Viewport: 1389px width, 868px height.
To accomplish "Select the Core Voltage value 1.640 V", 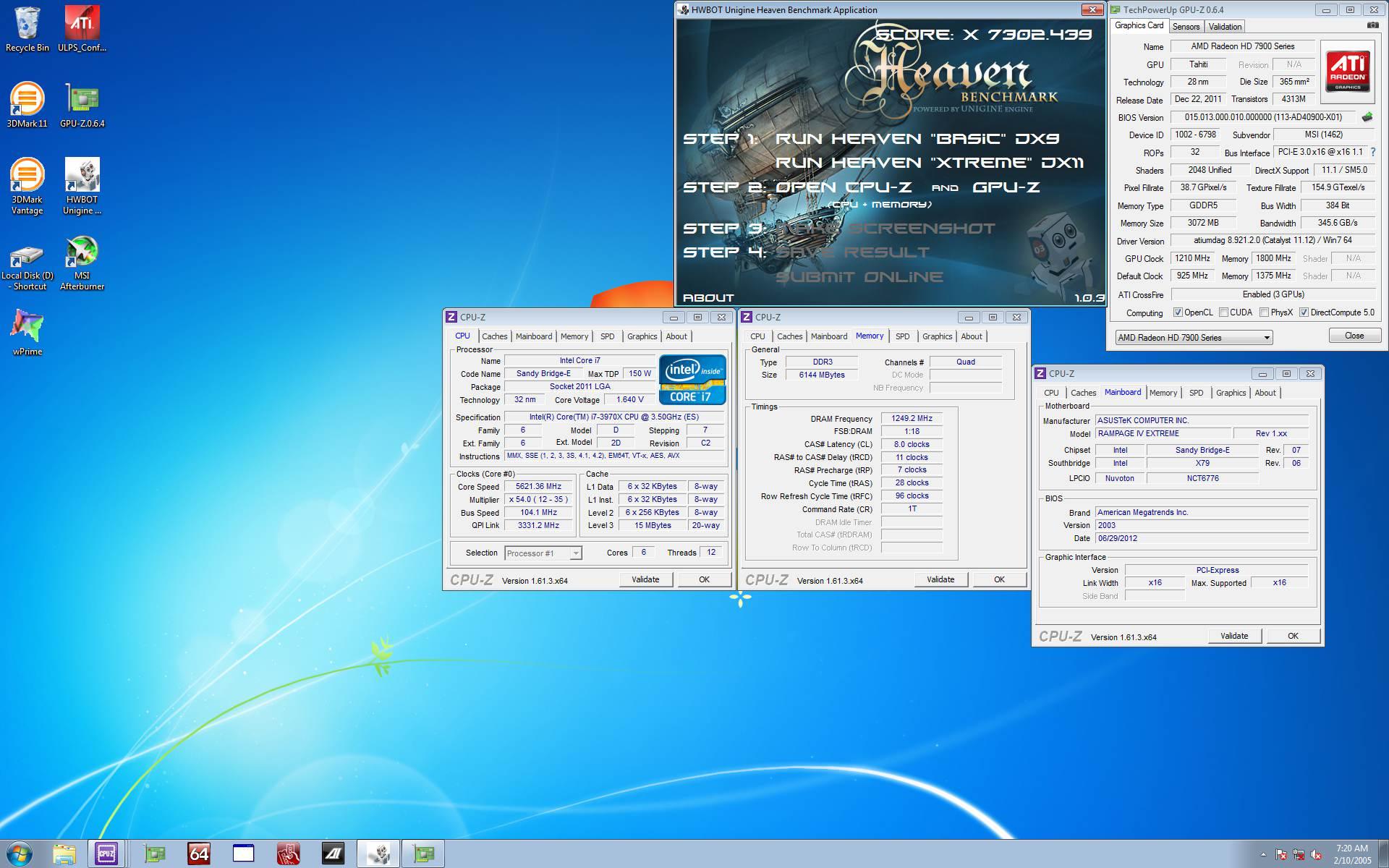I will click(629, 399).
